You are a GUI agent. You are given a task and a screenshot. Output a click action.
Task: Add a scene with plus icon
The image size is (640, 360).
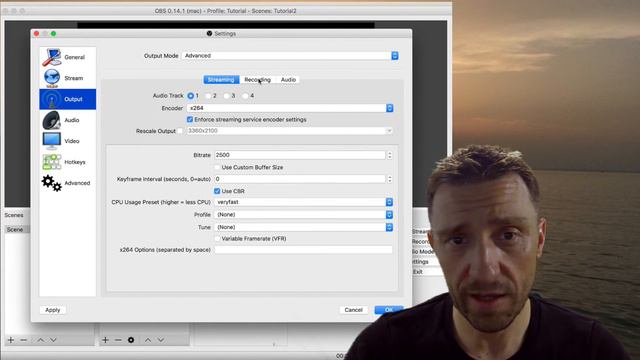[x=11, y=340]
